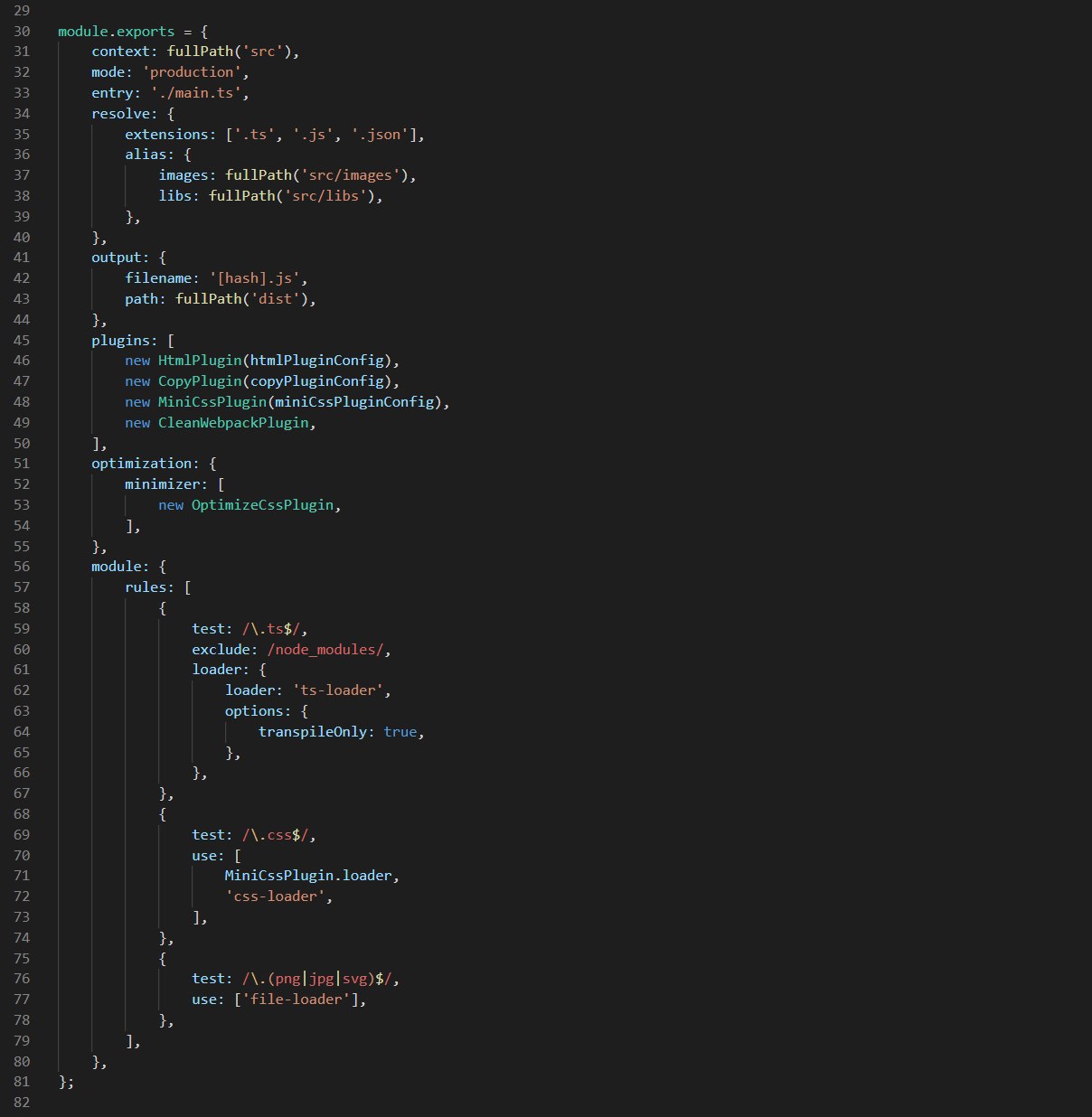Click the 'css-loader' string
Image resolution: width=1092 pixels, height=1117 pixels.
(275, 896)
